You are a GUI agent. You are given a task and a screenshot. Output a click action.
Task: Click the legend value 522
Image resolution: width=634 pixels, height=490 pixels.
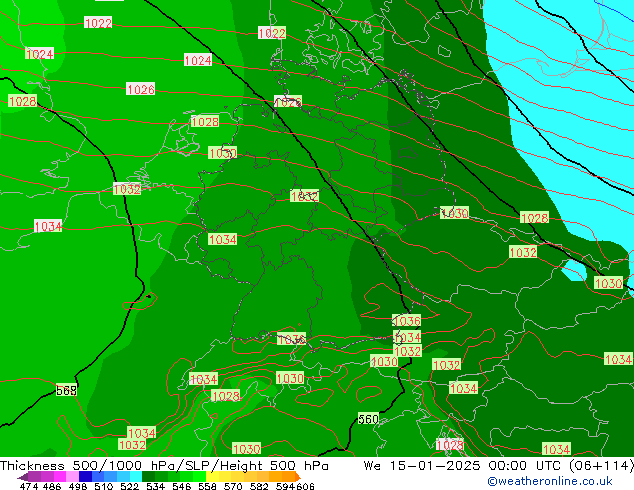(129, 486)
